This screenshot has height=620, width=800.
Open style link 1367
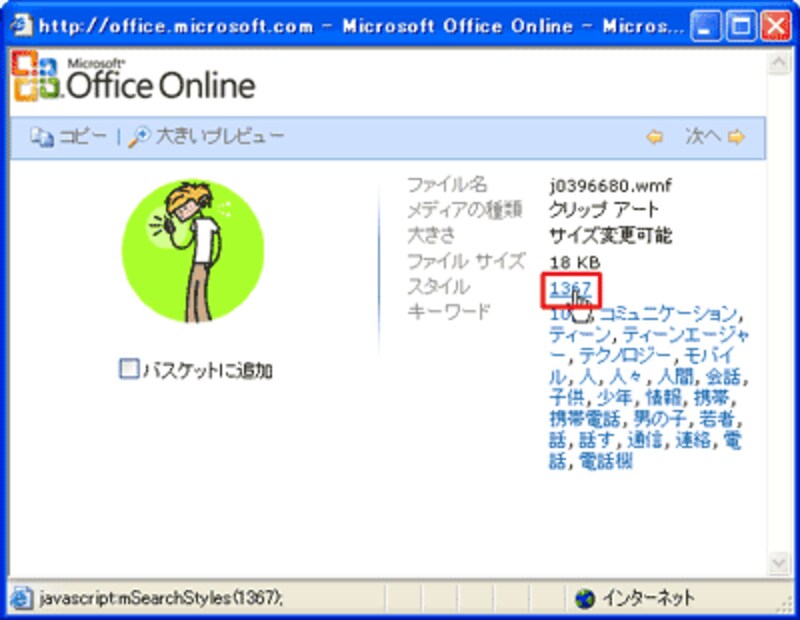click(570, 289)
